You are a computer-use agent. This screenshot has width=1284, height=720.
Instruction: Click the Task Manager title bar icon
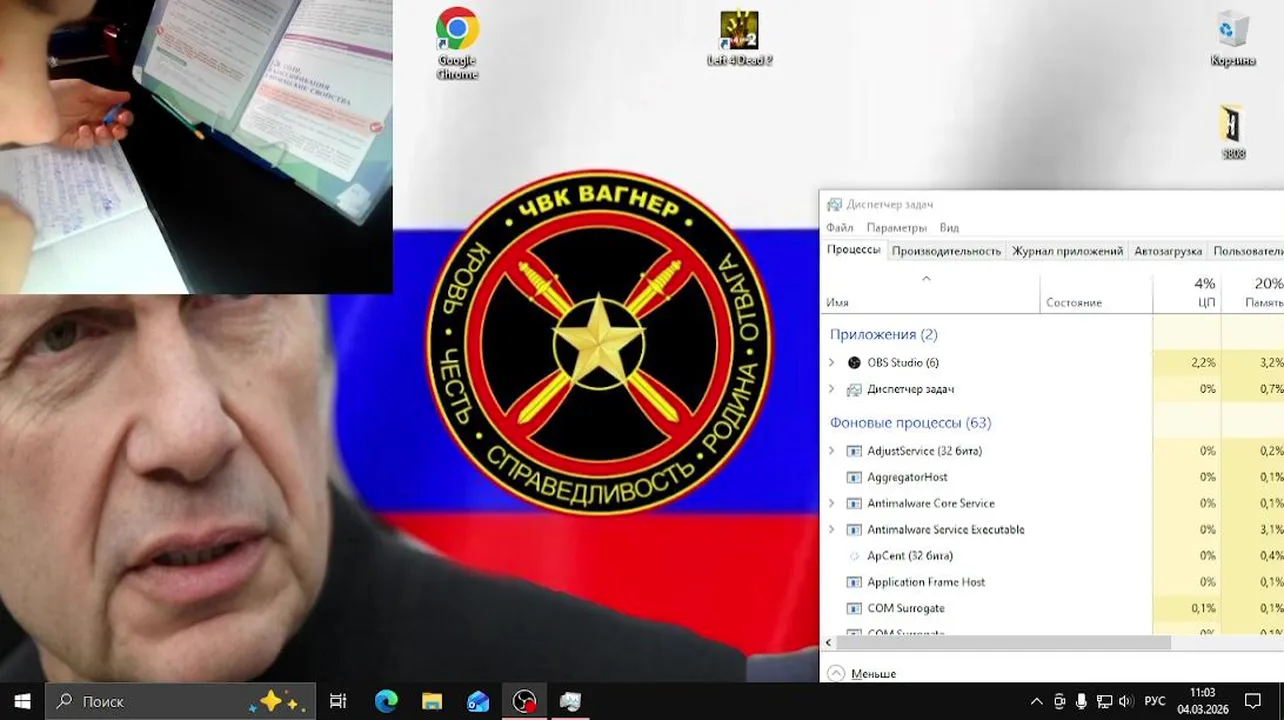pyautogui.click(x=834, y=204)
